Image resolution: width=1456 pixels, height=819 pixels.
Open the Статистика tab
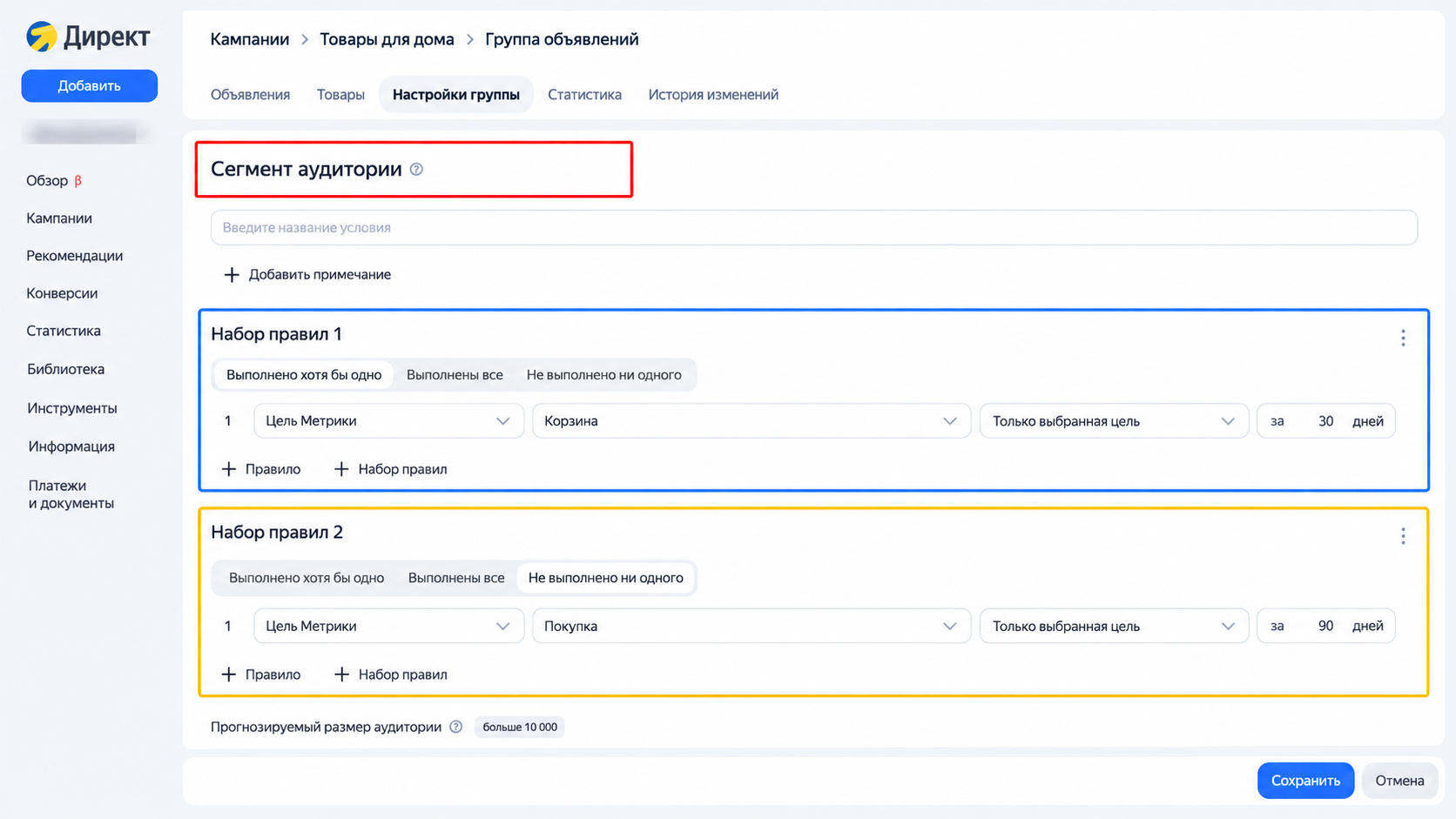coord(584,95)
